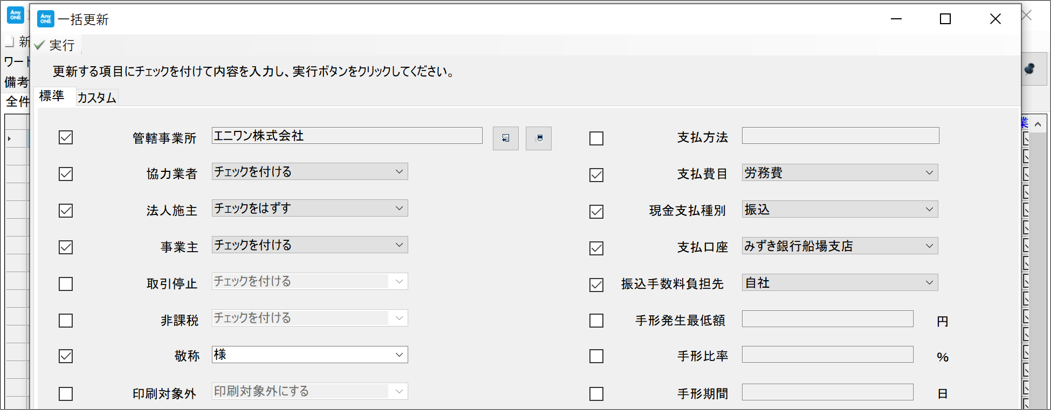The width and height of the screenshot is (1051, 410).
Task: Toggle the 振込手数料負担先 checkbox
Action: [x=596, y=285]
